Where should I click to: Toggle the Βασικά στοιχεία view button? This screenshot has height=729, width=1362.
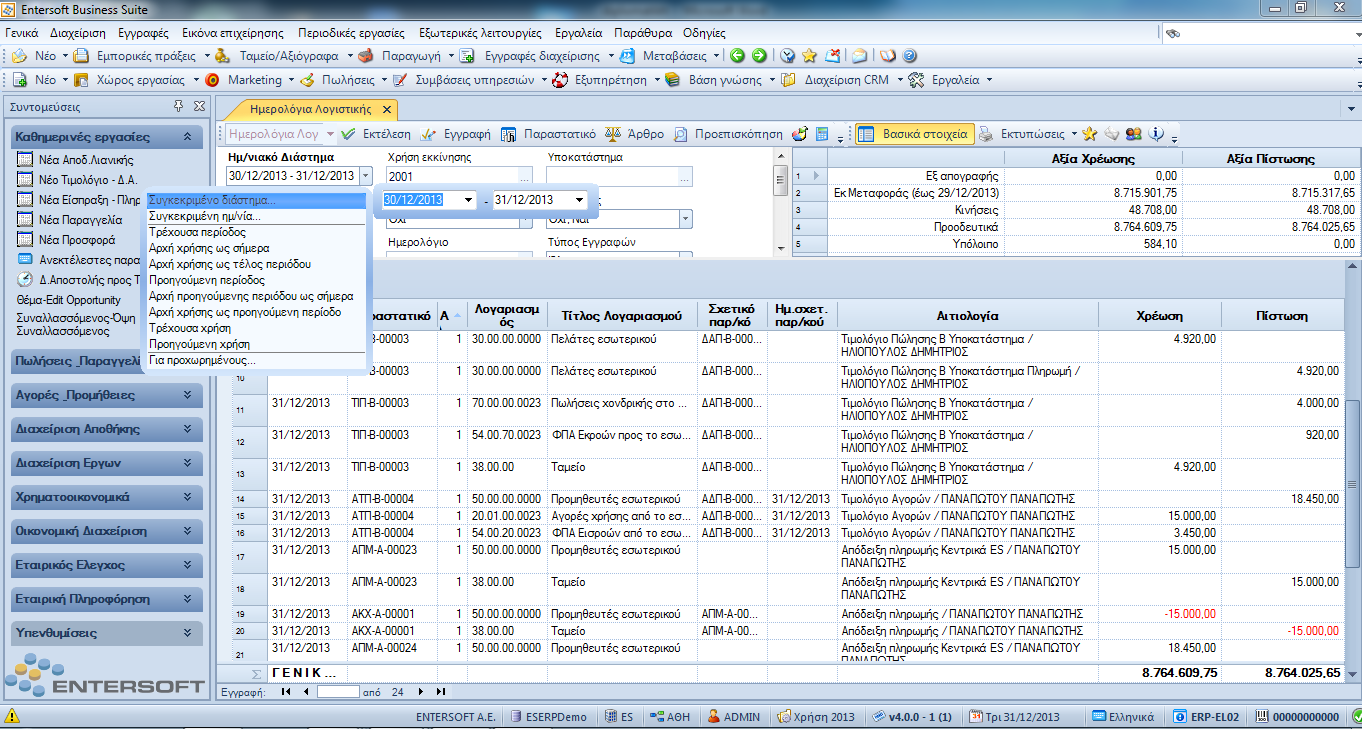tap(913, 133)
